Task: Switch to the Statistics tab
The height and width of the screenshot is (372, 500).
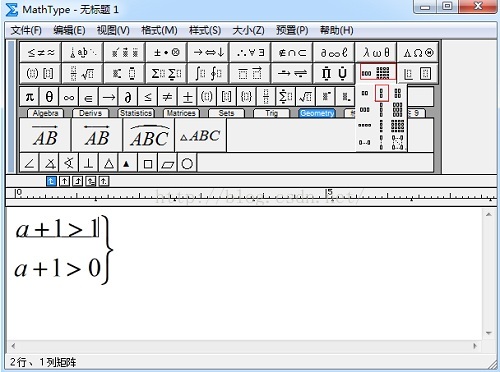Action: [x=136, y=113]
